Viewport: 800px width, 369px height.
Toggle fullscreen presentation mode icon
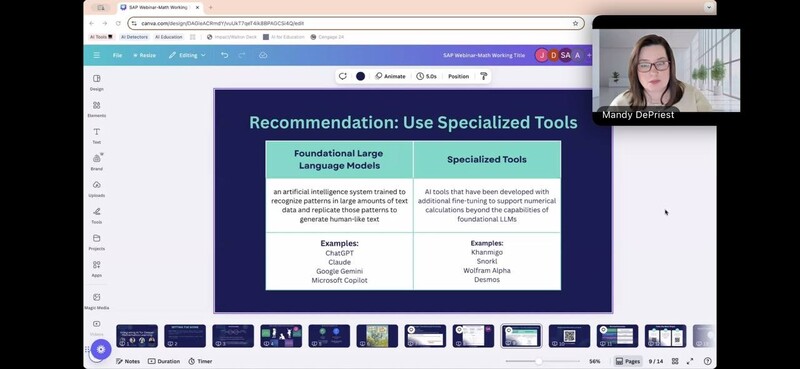click(690, 361)
